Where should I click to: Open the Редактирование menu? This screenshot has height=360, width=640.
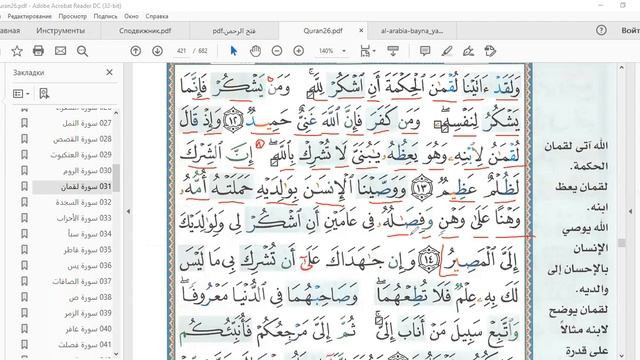tap(29, 16)
